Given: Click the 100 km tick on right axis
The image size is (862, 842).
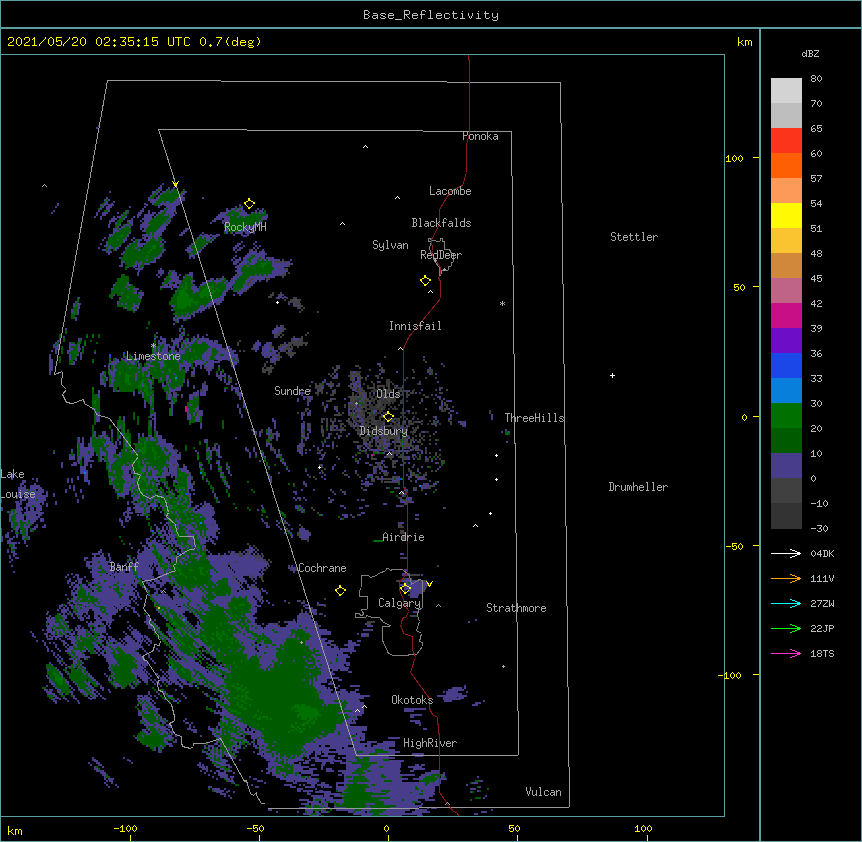Looking at the screenshot, I should 734,158.
